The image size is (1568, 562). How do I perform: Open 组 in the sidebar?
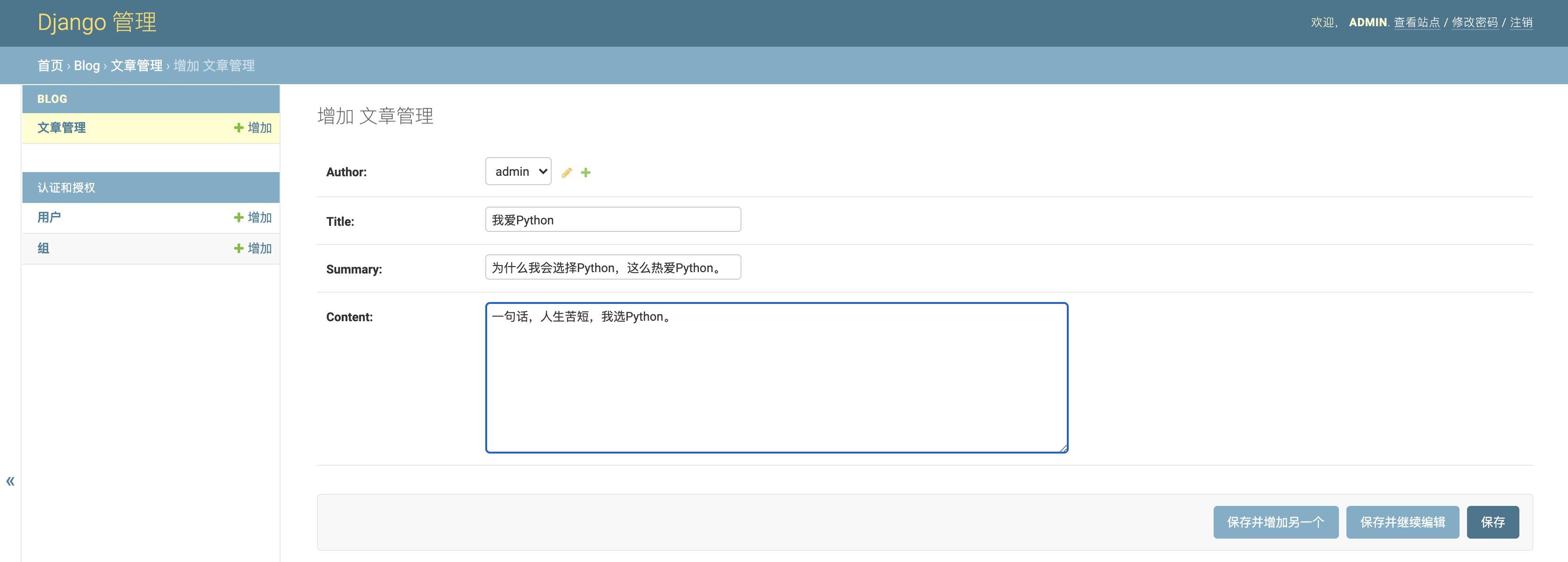[43, 248]
